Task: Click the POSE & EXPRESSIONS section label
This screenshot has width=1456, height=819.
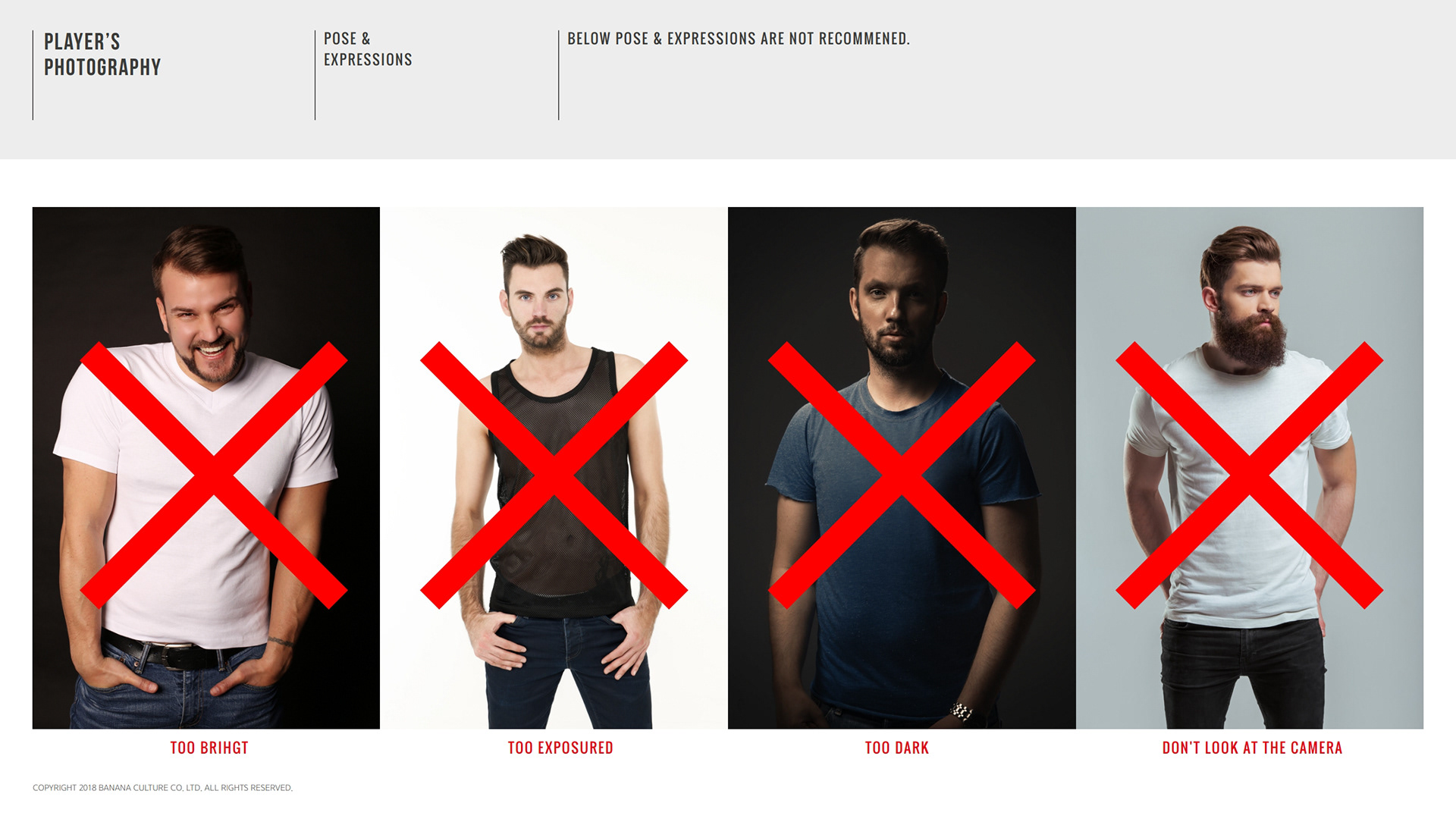Action: coord(368,49)
